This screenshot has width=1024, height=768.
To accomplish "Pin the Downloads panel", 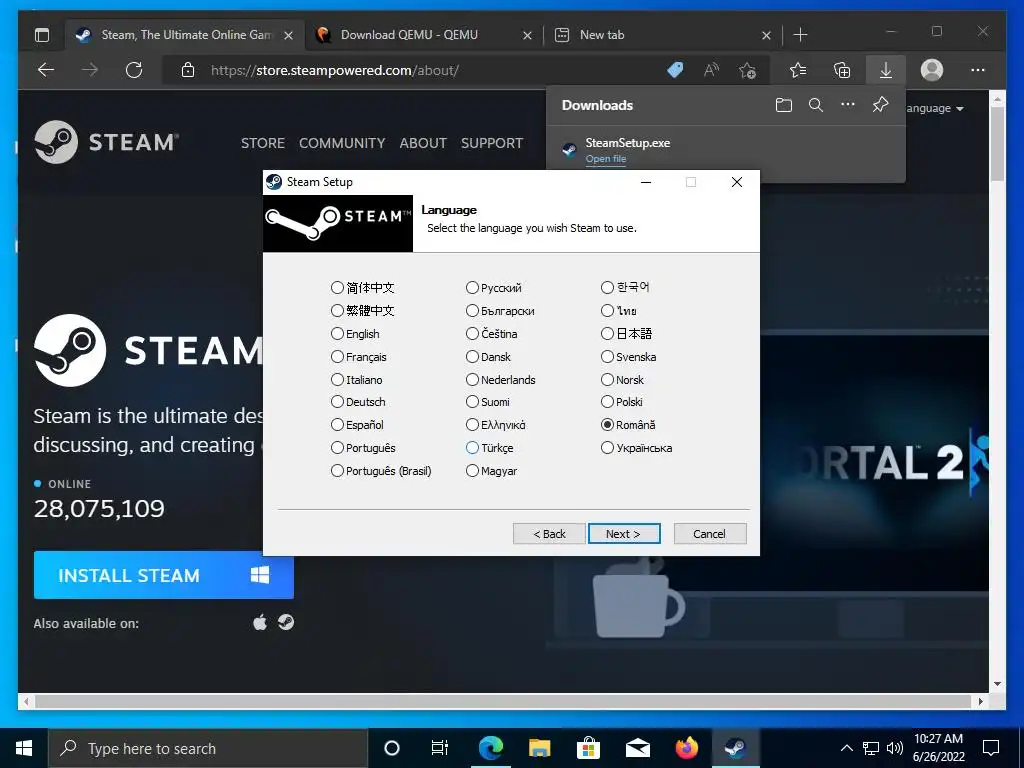I will (x=880, y=104).
